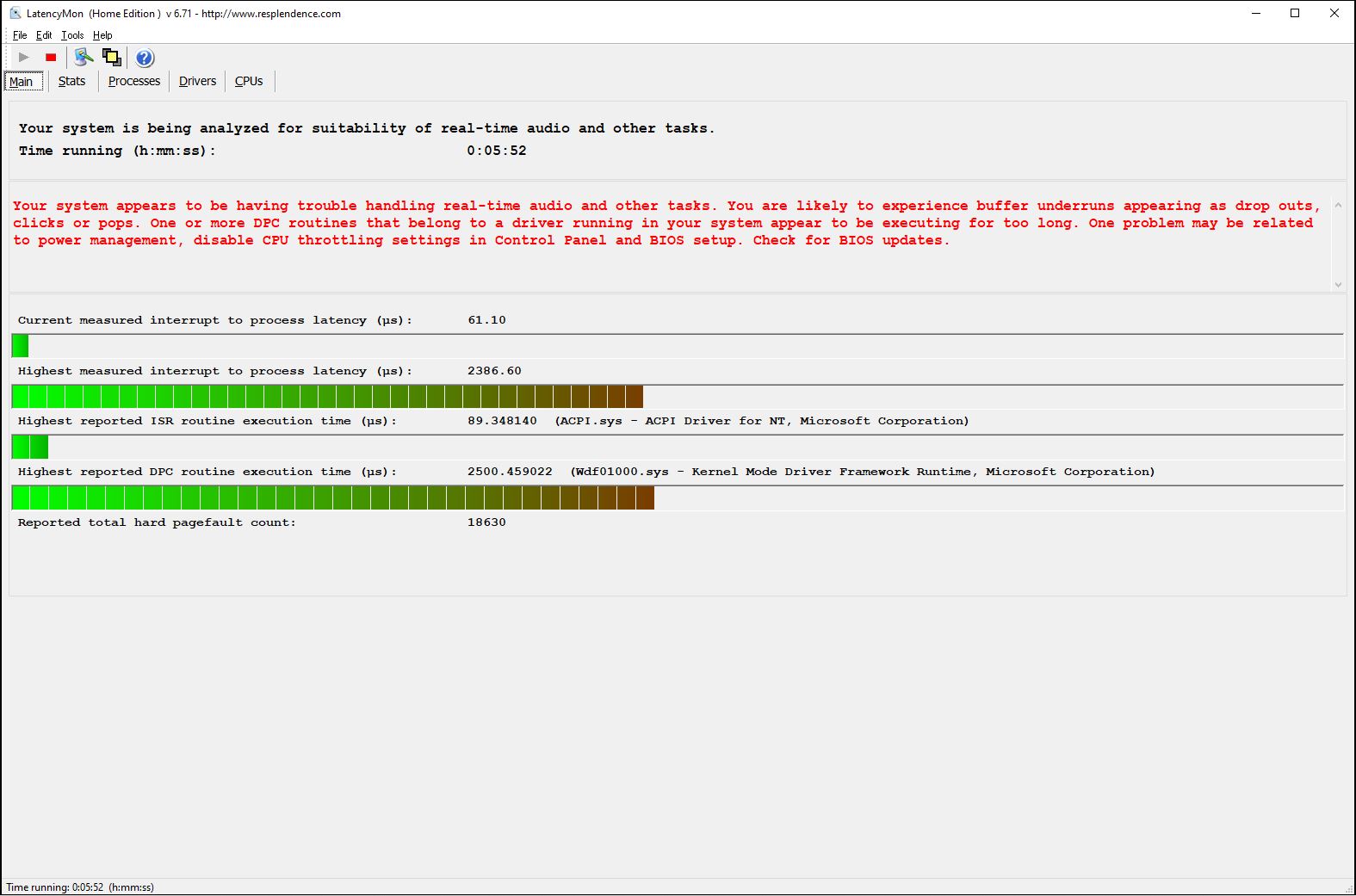Click the status bar time running text

80,887
